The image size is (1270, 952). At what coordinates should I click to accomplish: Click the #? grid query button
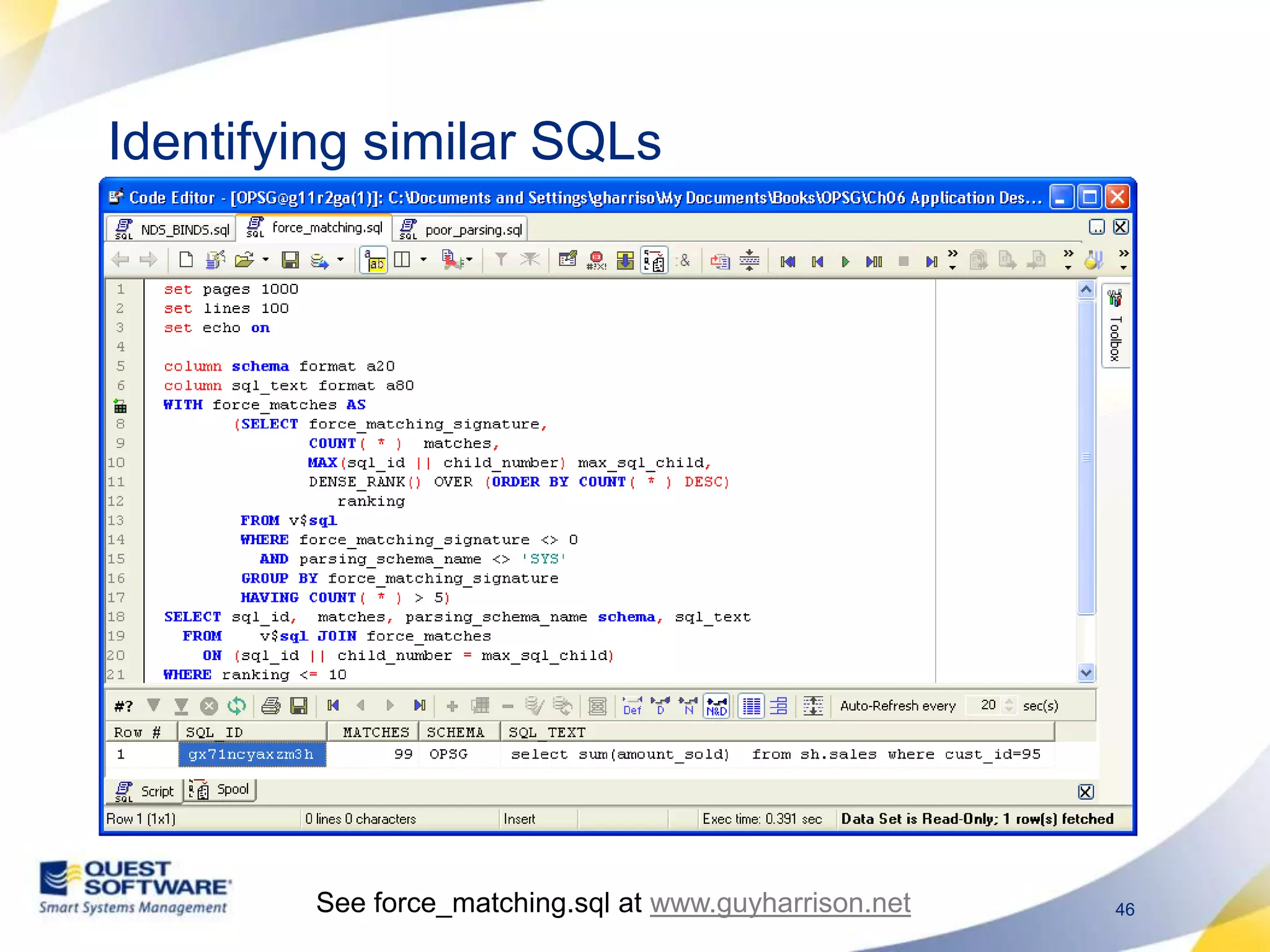point(123,706)
